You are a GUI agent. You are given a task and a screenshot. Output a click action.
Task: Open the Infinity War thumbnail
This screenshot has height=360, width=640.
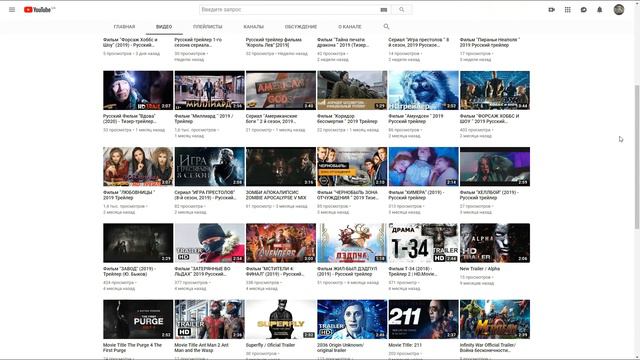pos(495,319)
